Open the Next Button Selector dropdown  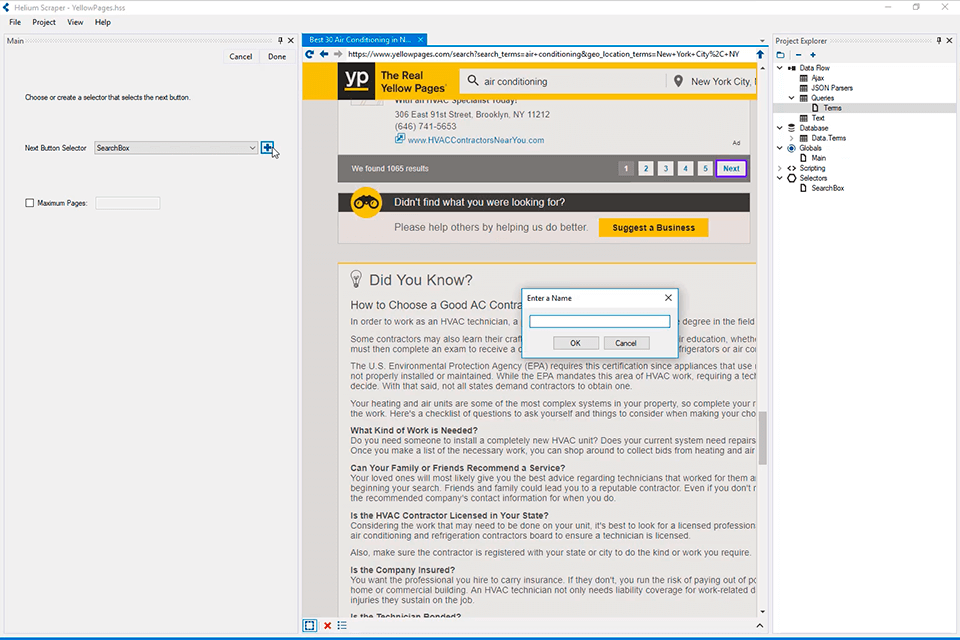click(252, 148)
